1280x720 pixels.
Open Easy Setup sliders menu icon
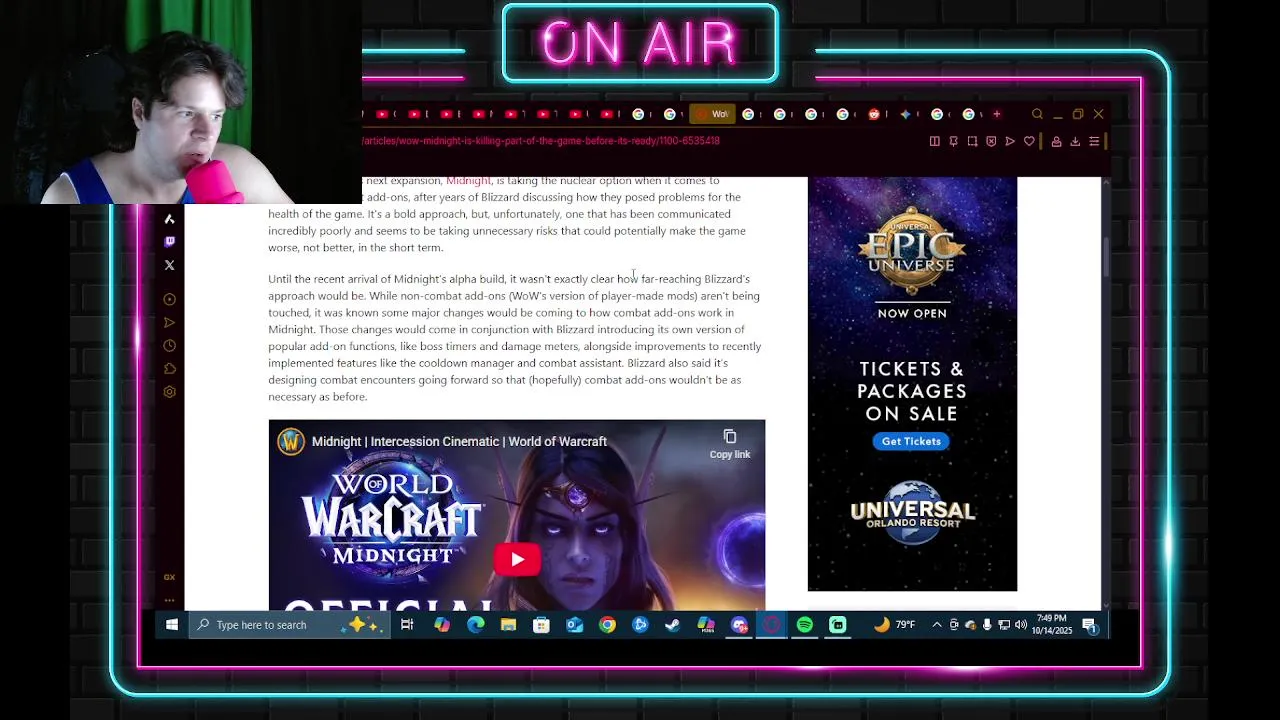coord(1094,141)
